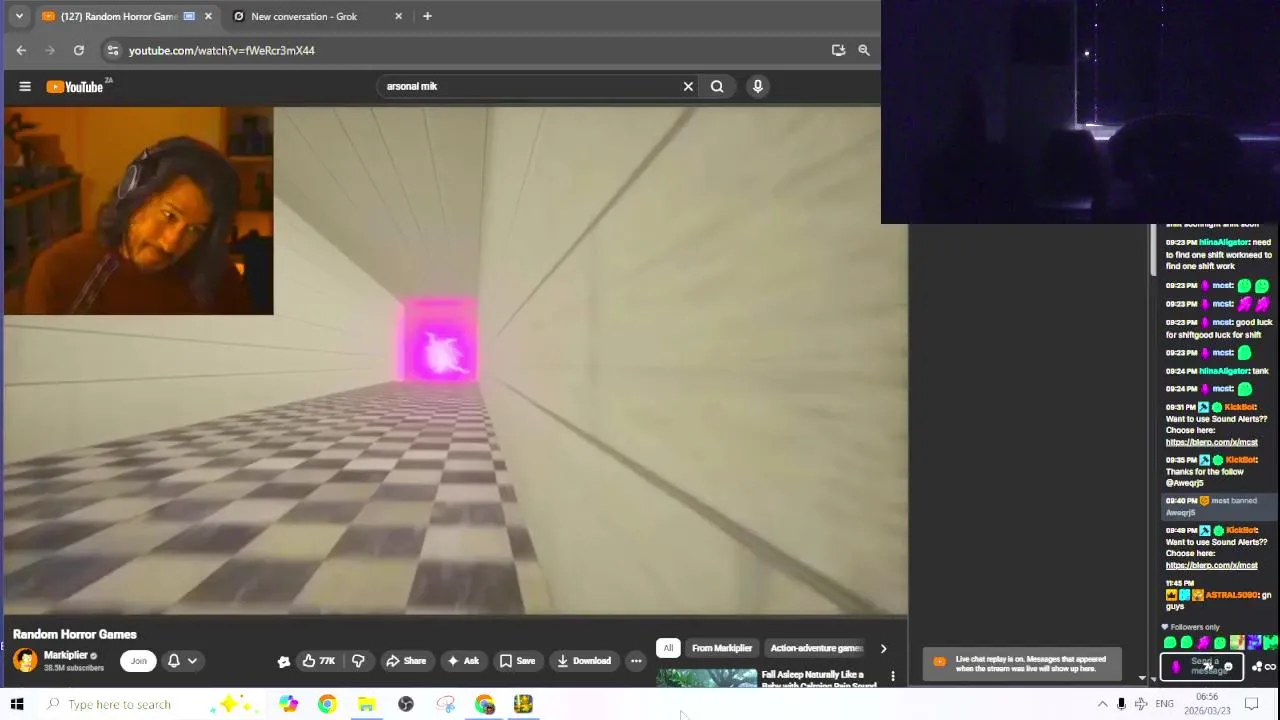Launch Copilot from the taskbar

(x=288, y=704)
